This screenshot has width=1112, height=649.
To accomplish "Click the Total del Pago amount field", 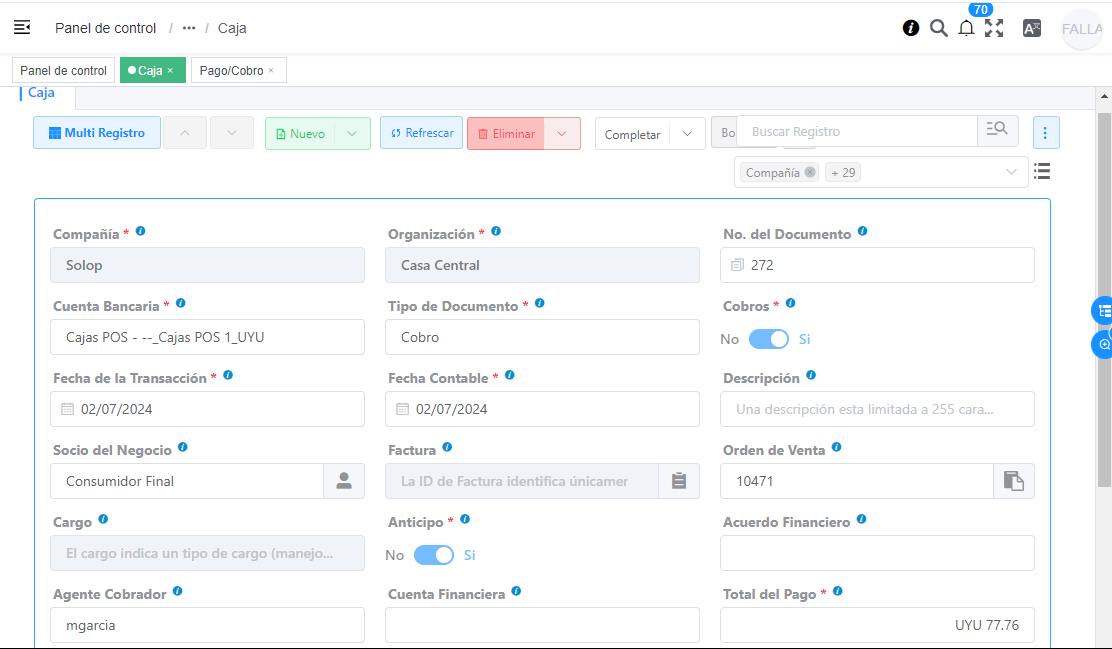I will click(877, 625).
